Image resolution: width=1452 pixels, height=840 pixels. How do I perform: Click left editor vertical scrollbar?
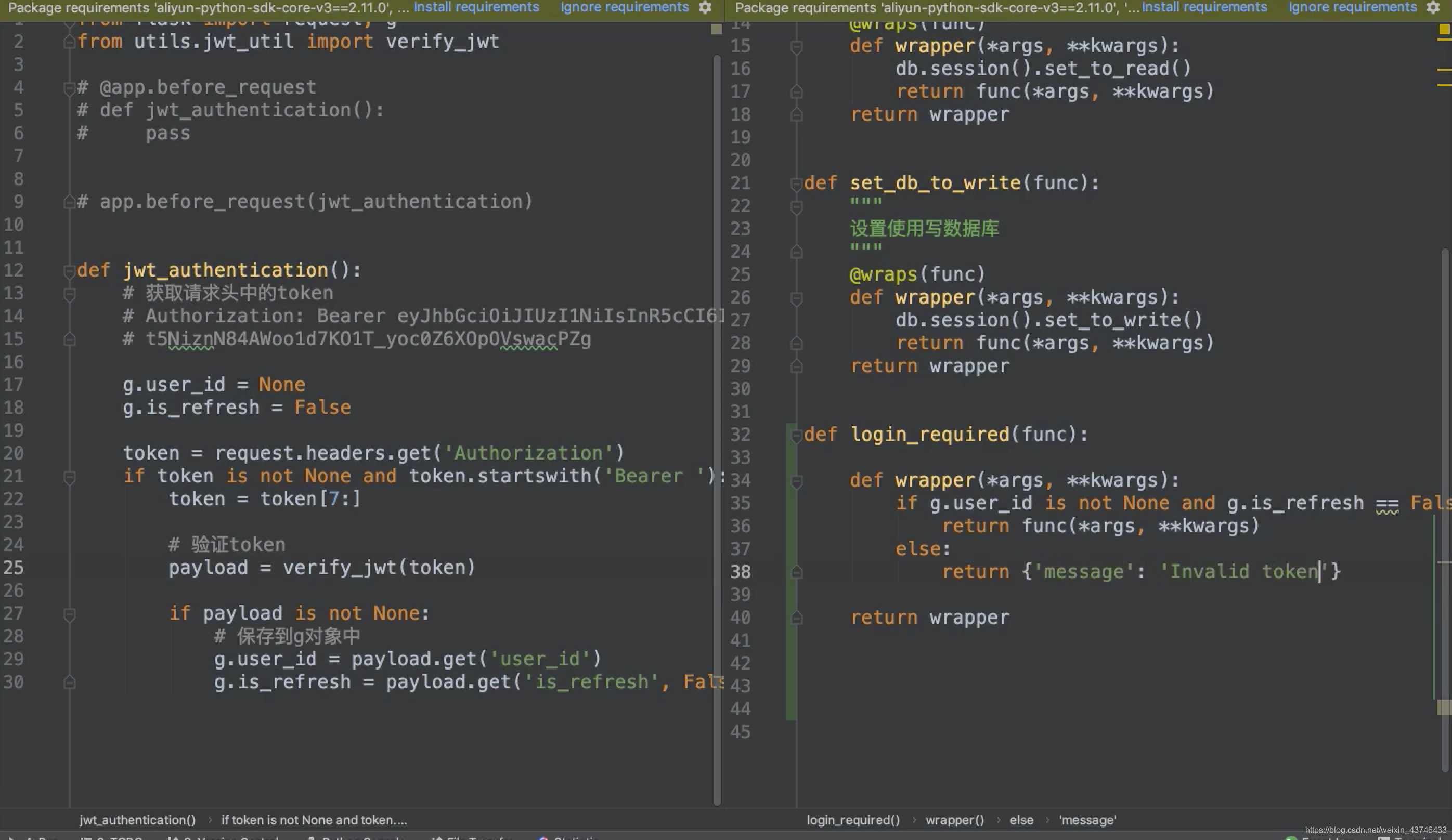pyautogui.click(x=717, y=429)
